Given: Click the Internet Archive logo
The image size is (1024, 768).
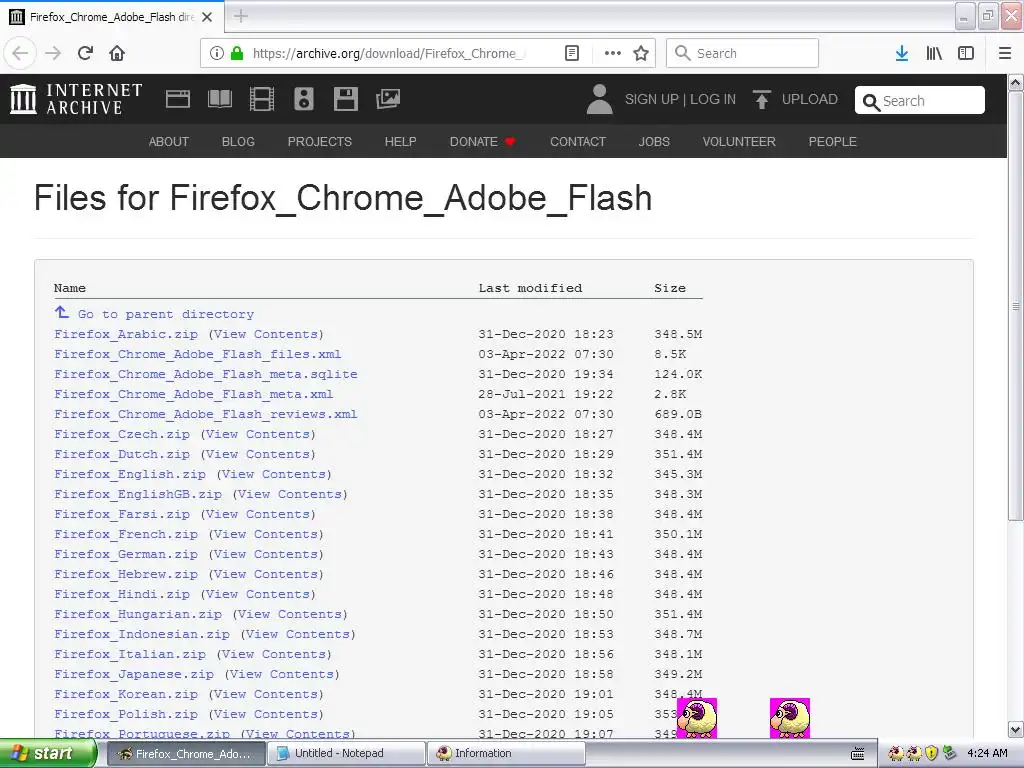Looking at the screenshot, I should (76, 99).
